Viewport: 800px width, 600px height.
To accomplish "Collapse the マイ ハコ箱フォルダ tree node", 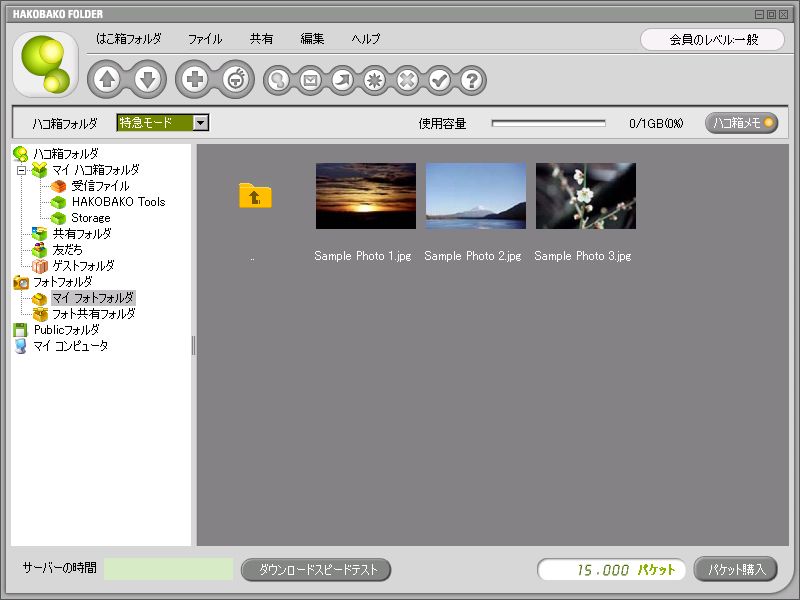I will [x=21, y=170].
